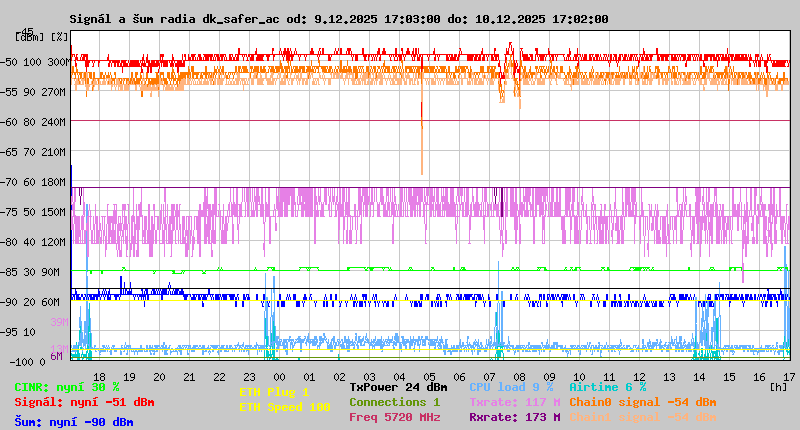Click the '12' hour tick on the time axis
This screenshot has width=800, height=430.
pos(639,377)
